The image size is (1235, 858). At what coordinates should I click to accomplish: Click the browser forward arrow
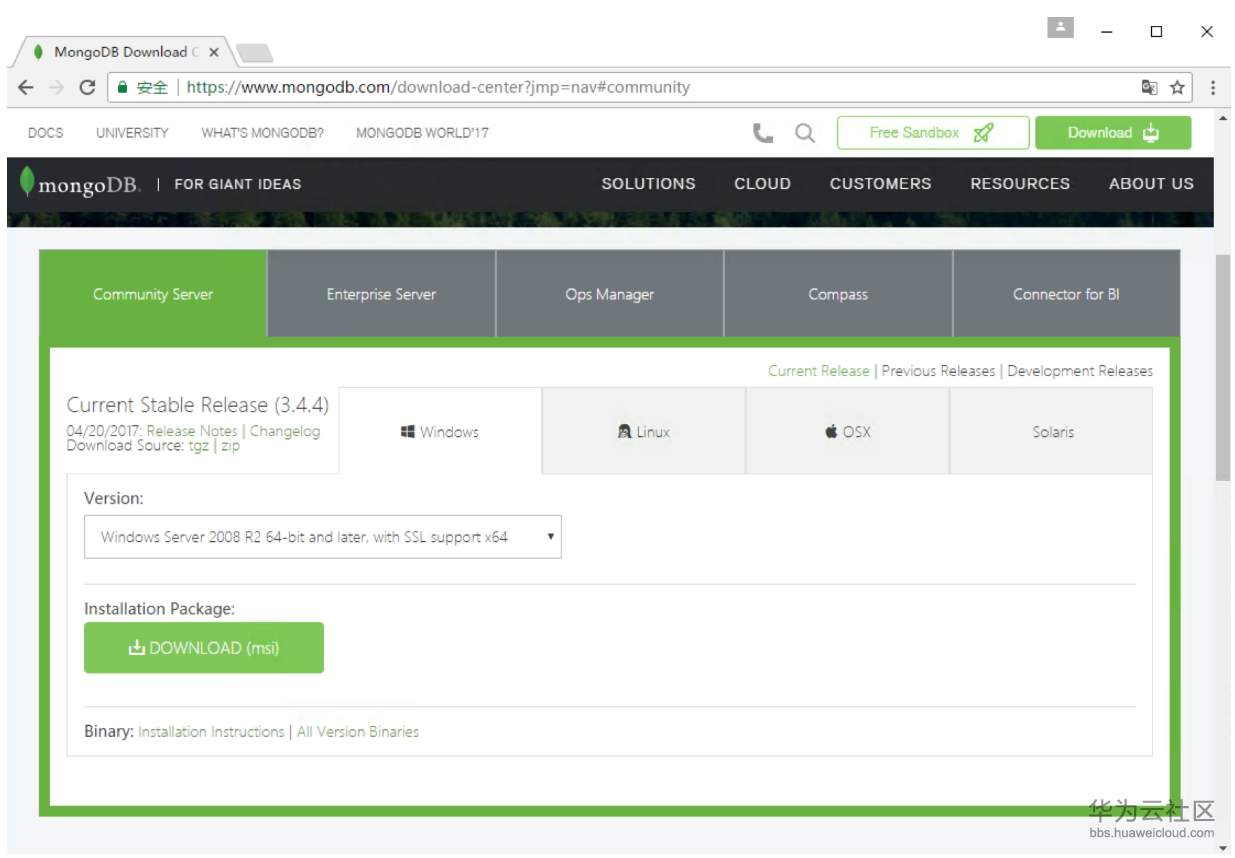tap(56, 87)
